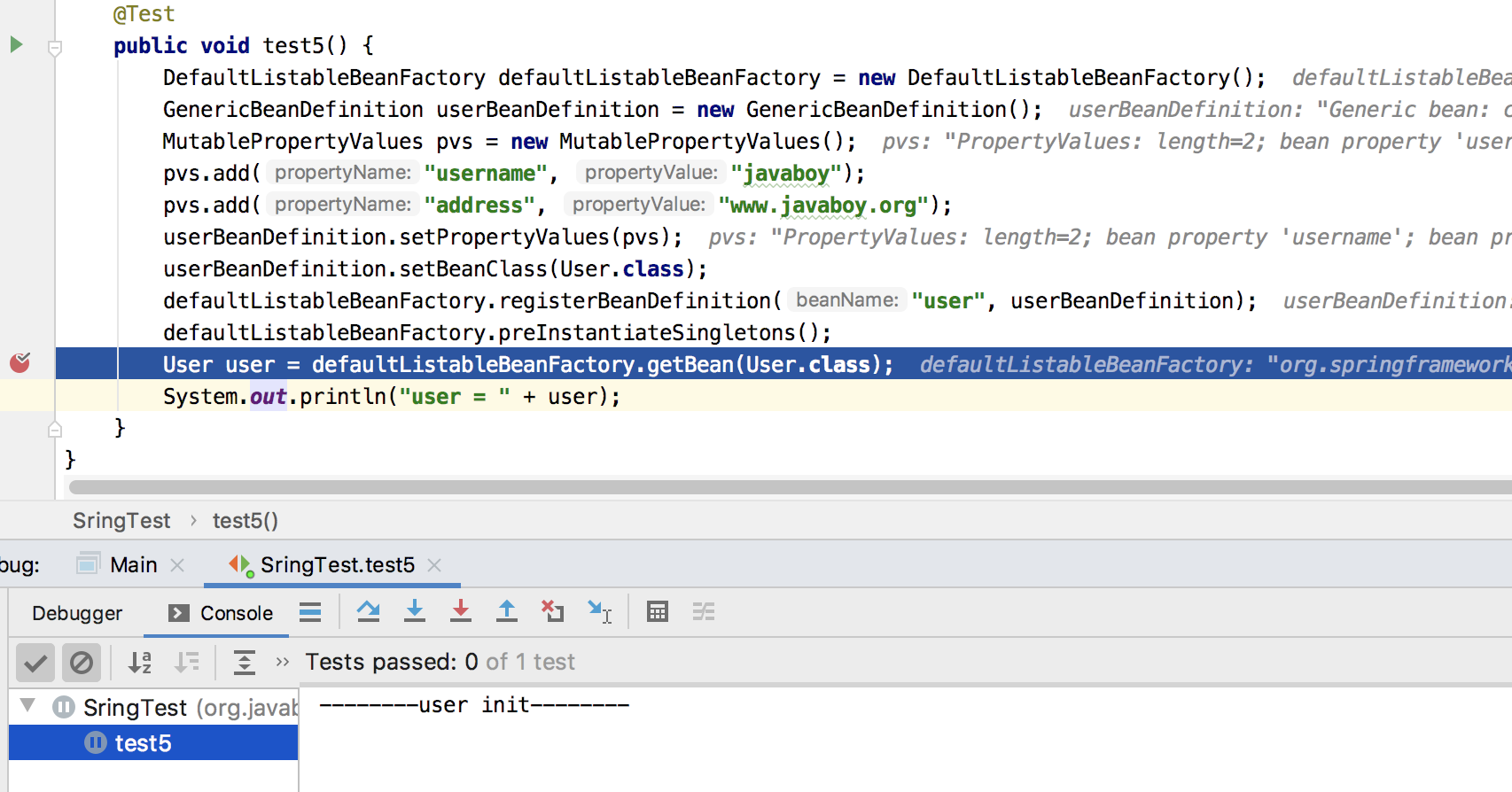Show more test toolbar actions chevron
The image size is (1512, 792).
click(x=283, y=662)
